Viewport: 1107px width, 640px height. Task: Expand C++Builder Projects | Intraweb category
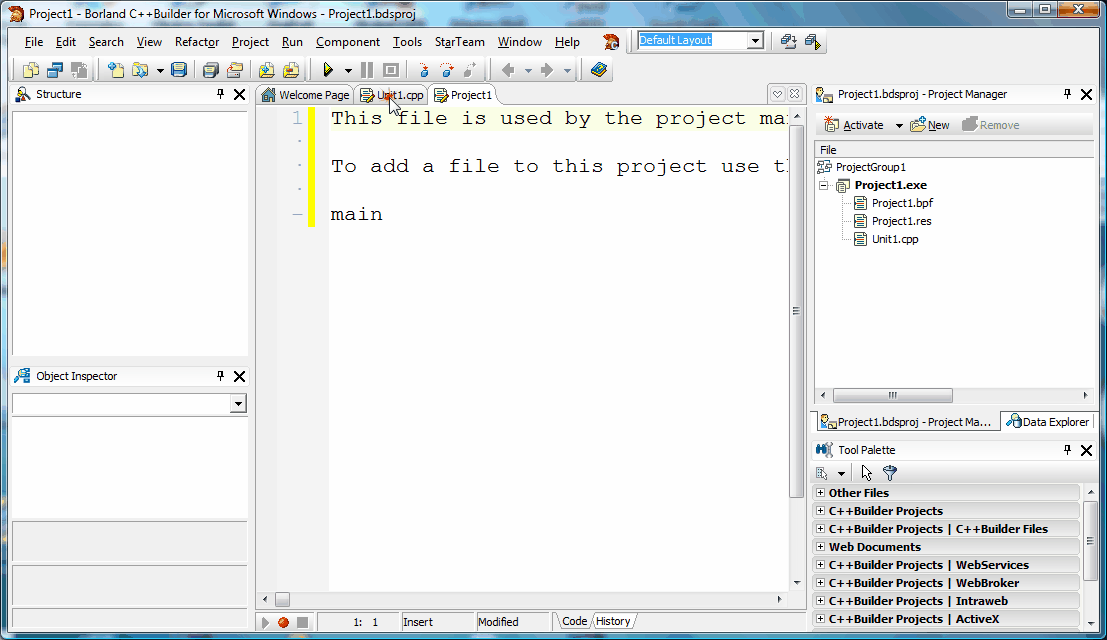[x=820, y=600]
